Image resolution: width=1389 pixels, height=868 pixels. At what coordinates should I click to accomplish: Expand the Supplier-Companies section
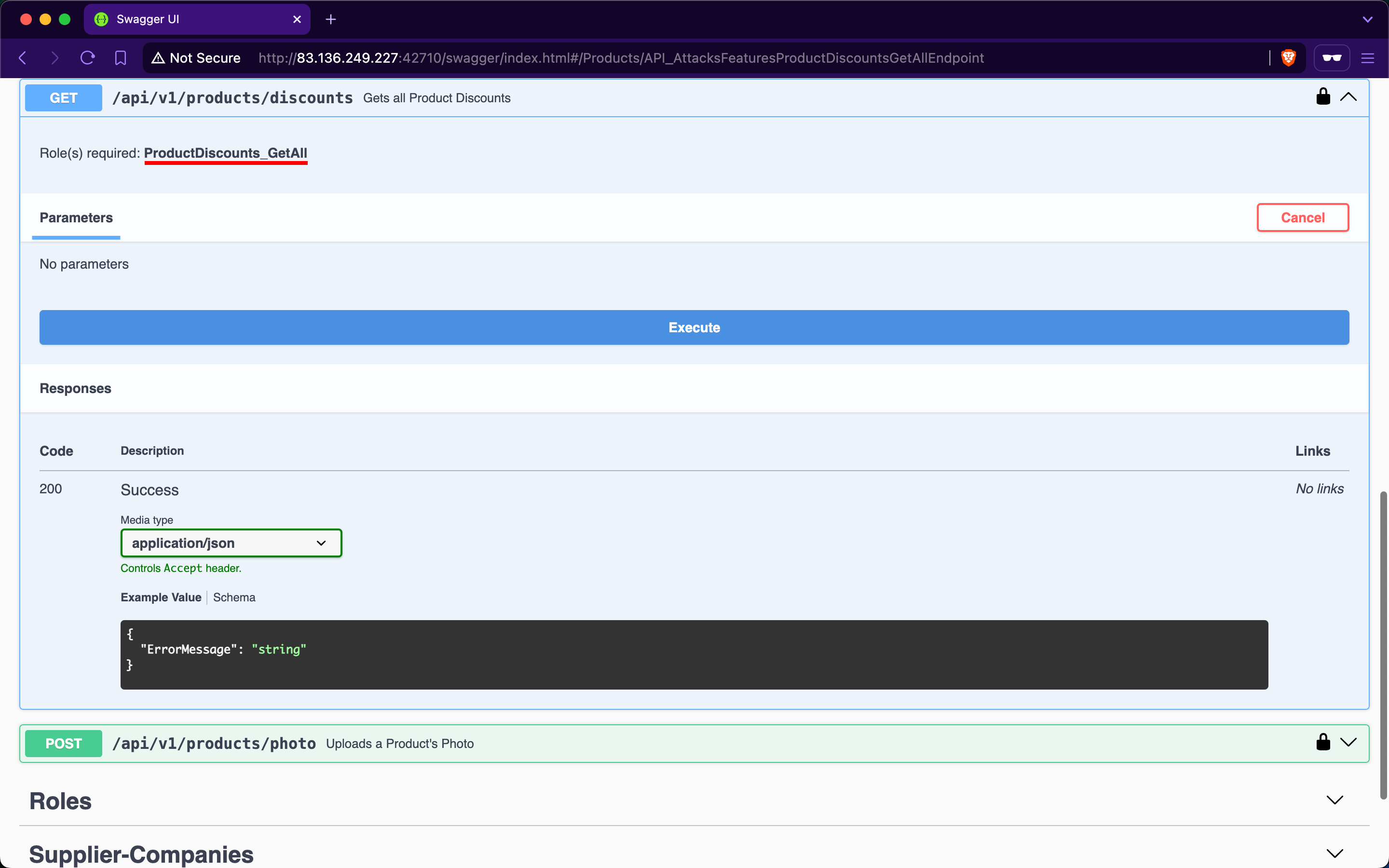pos(1335,854)
